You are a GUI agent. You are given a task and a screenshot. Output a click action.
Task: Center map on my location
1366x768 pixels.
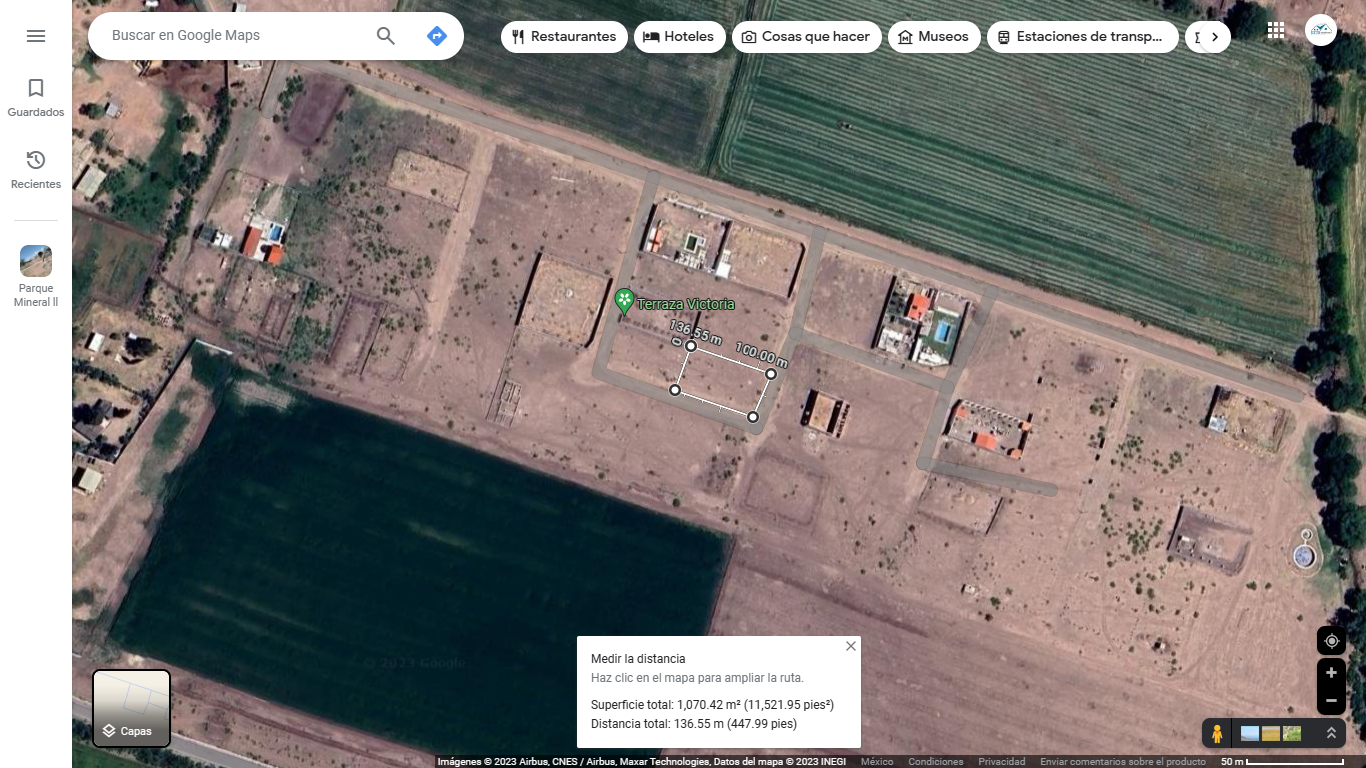(x=1331, y=641)
